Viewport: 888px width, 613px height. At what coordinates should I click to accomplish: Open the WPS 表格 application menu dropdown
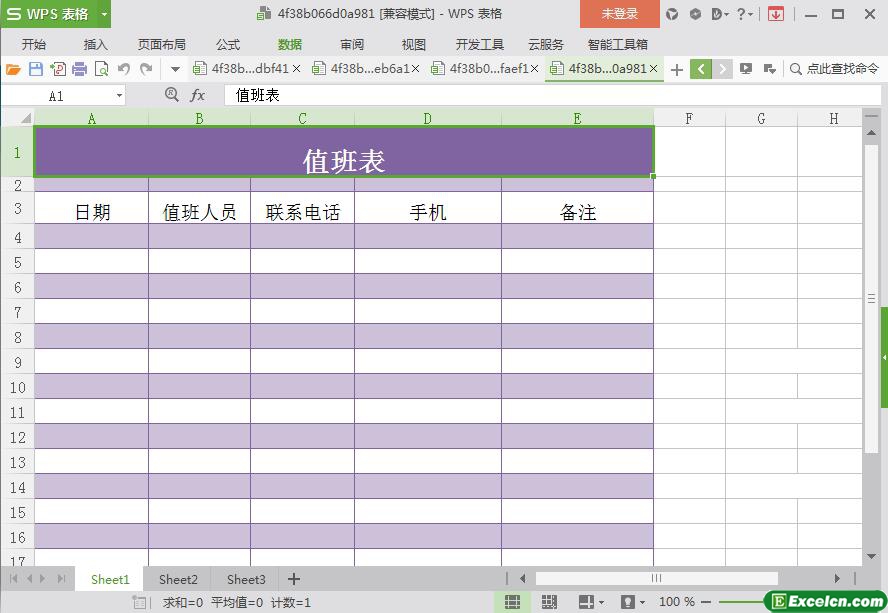point(104,14)
